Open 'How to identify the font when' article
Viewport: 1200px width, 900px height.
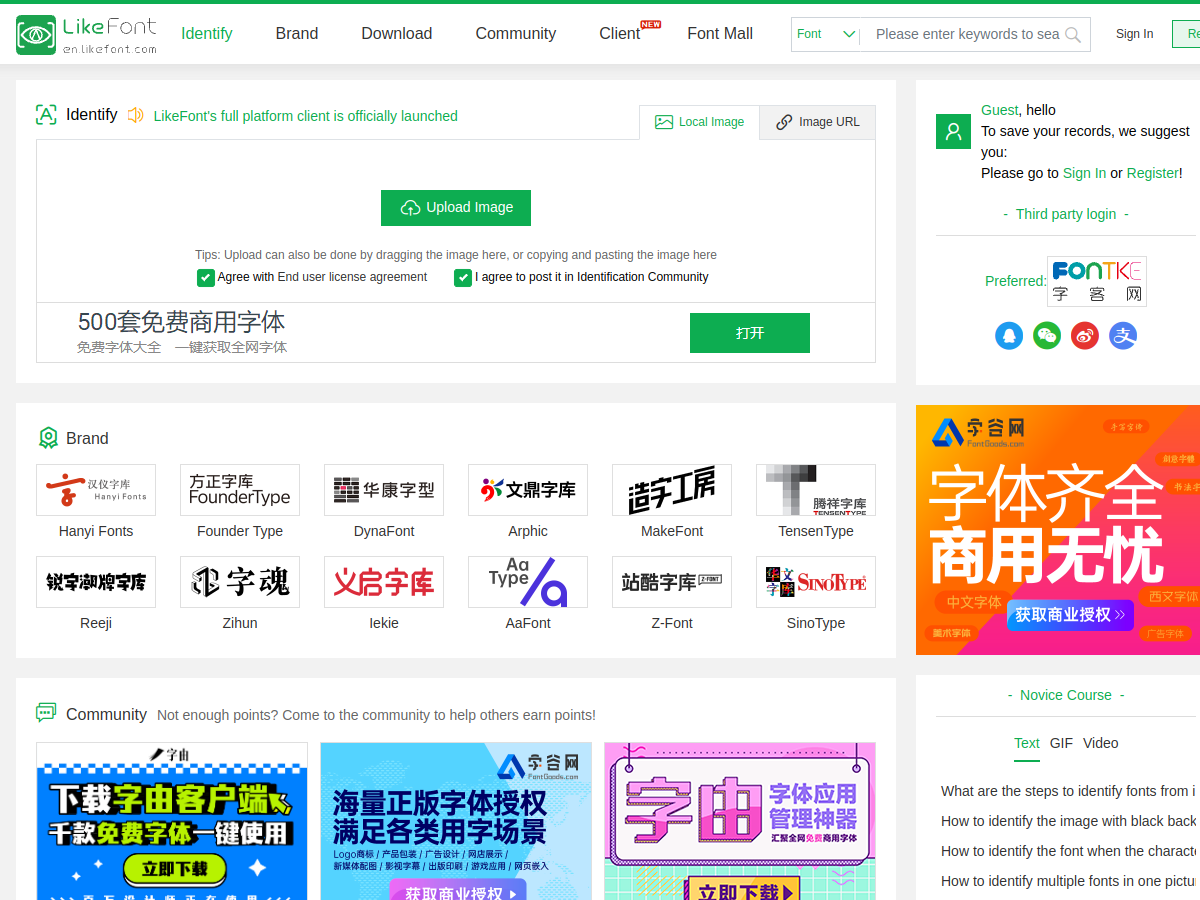click(x=1070, y=851)
